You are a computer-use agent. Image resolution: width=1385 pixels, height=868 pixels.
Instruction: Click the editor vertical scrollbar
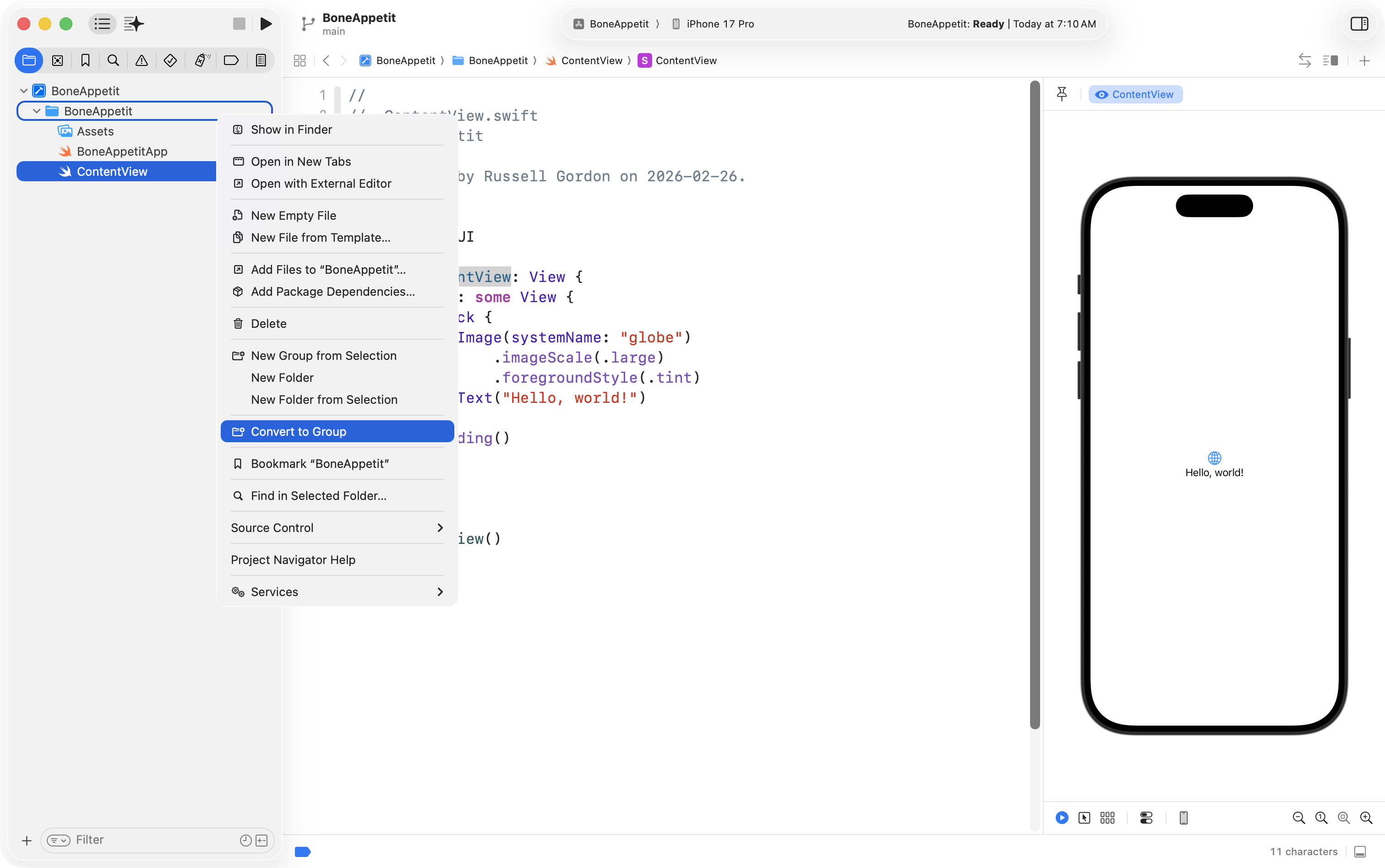pyautogui.click(x=1035, y=402)
